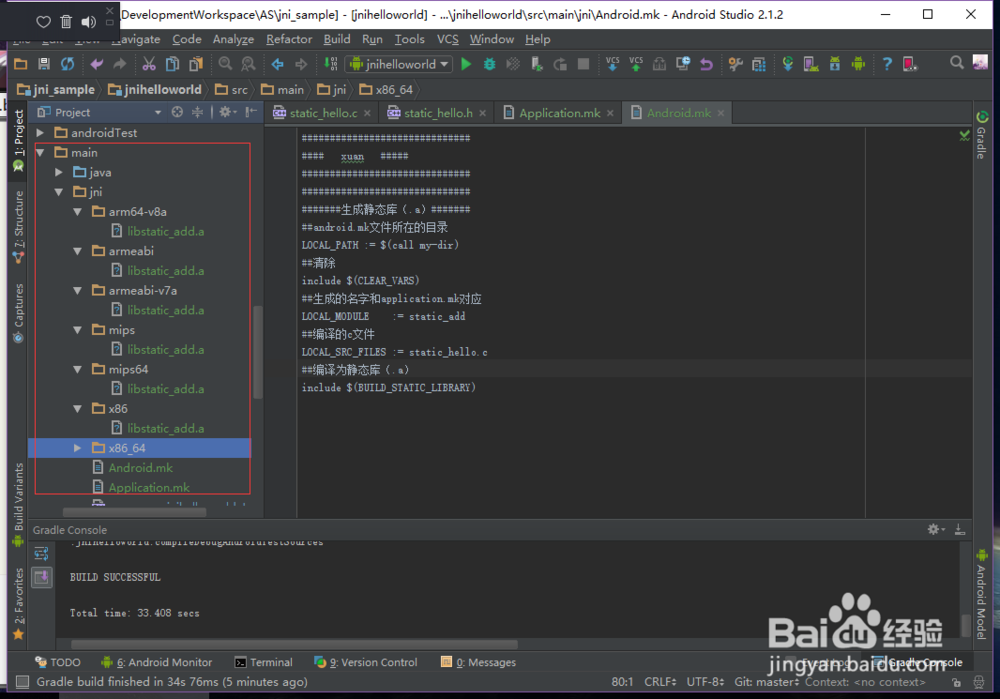
Task: Click the Redo arrow icon
Action: click(x=119, y=64)
